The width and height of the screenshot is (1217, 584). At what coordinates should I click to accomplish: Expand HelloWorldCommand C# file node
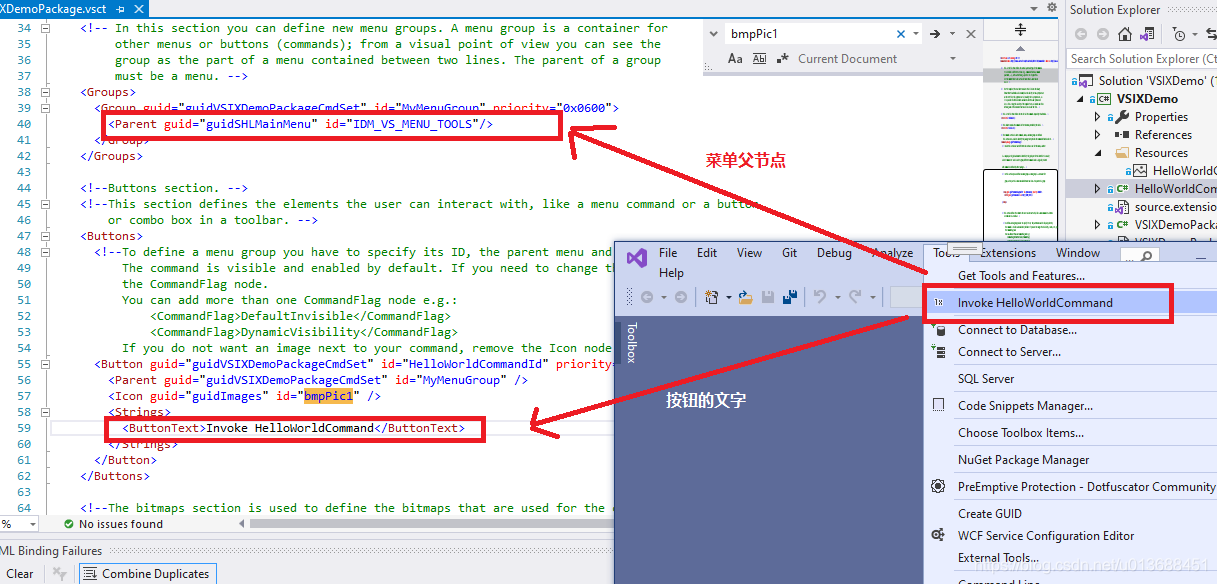point(1098,189)
